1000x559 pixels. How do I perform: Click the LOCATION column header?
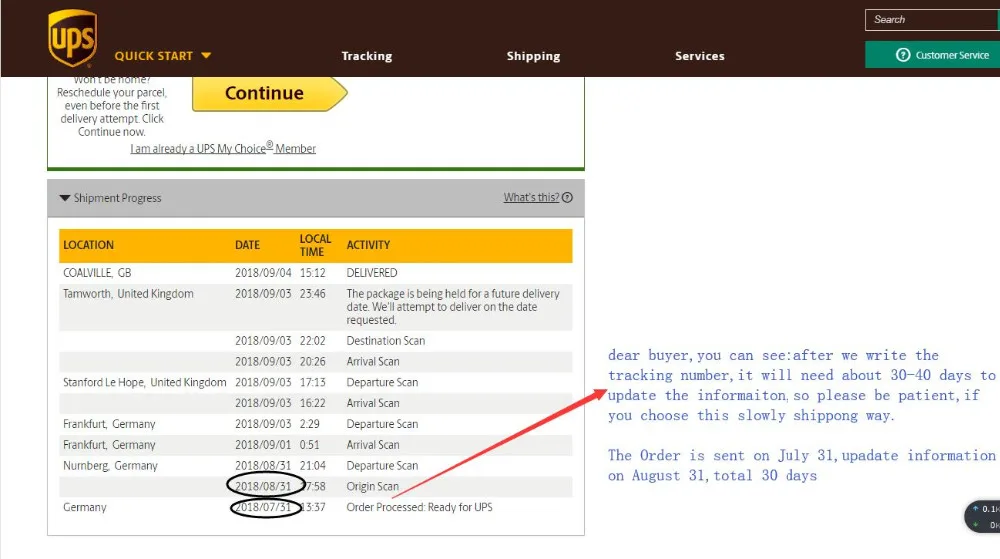click(x=88, y=245)
